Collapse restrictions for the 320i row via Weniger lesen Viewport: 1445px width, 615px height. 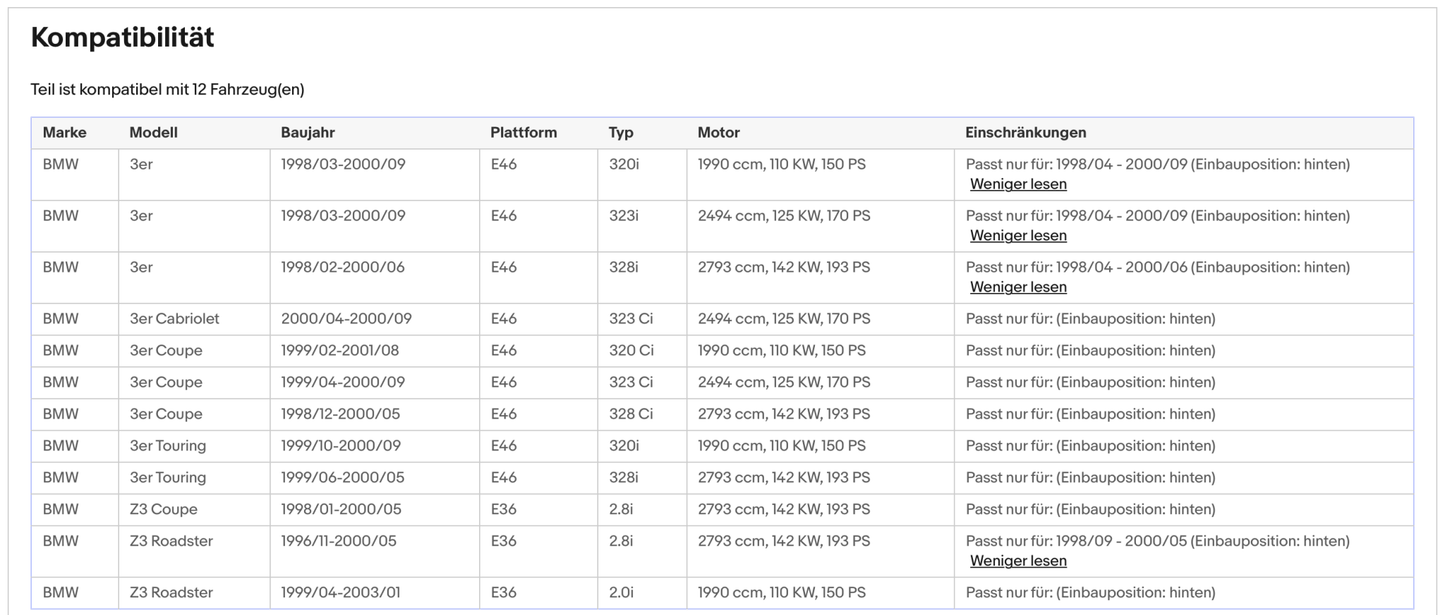(1018, 184)
